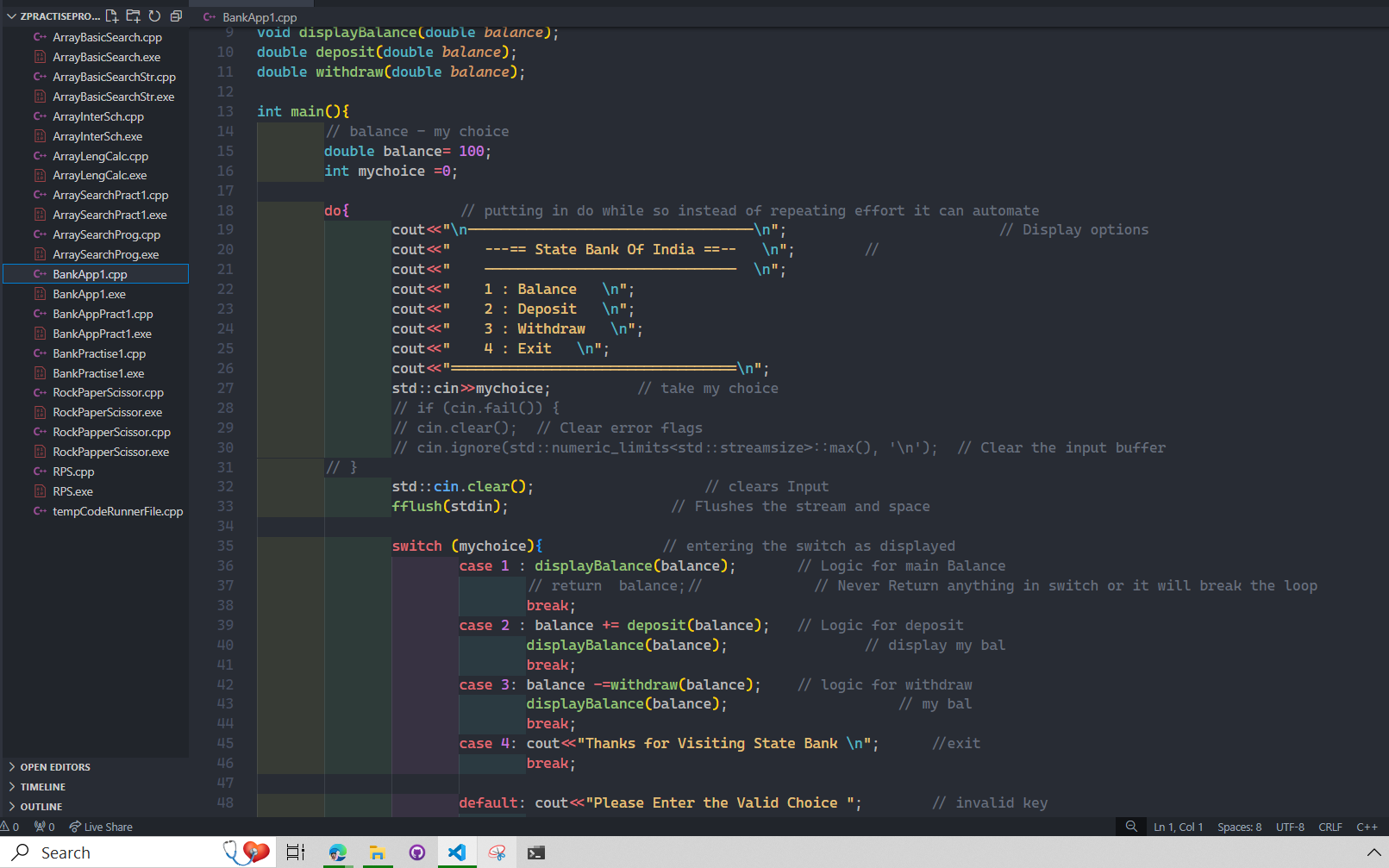Switch to the BankApp1.cpp editor tab
This screenshot has width=1389, height=868.
[259, 17]
